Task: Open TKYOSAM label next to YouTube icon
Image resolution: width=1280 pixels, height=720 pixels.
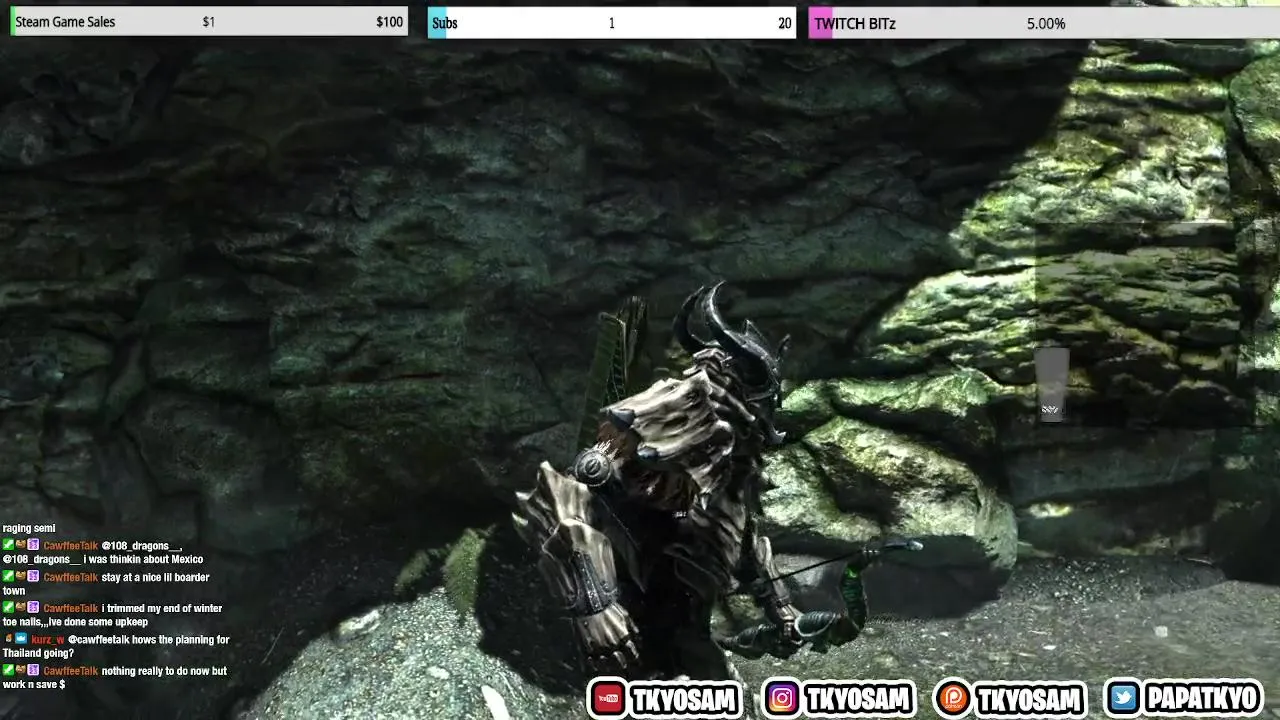Action: (684, 699)
